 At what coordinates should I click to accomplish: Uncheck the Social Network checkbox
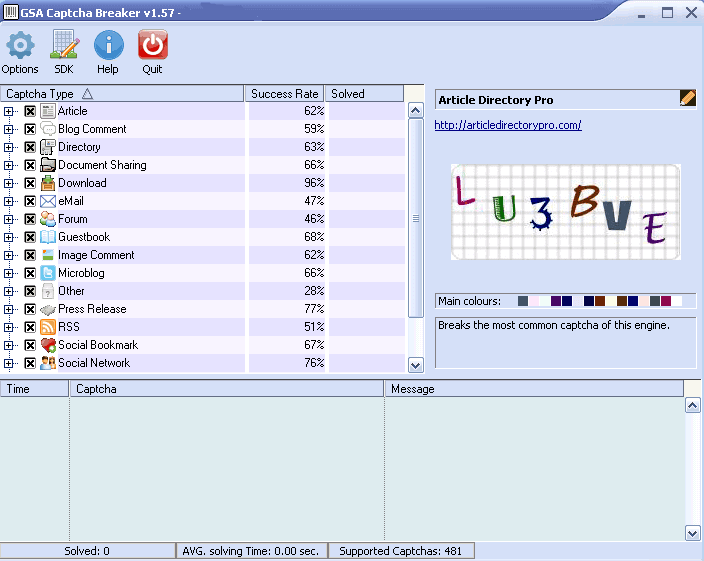click(30, 363)
